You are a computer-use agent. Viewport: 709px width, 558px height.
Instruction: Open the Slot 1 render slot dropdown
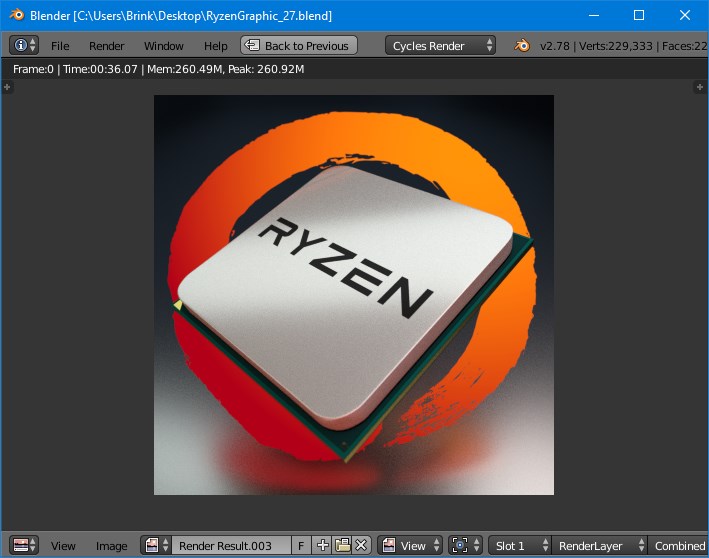coord(520,545)
